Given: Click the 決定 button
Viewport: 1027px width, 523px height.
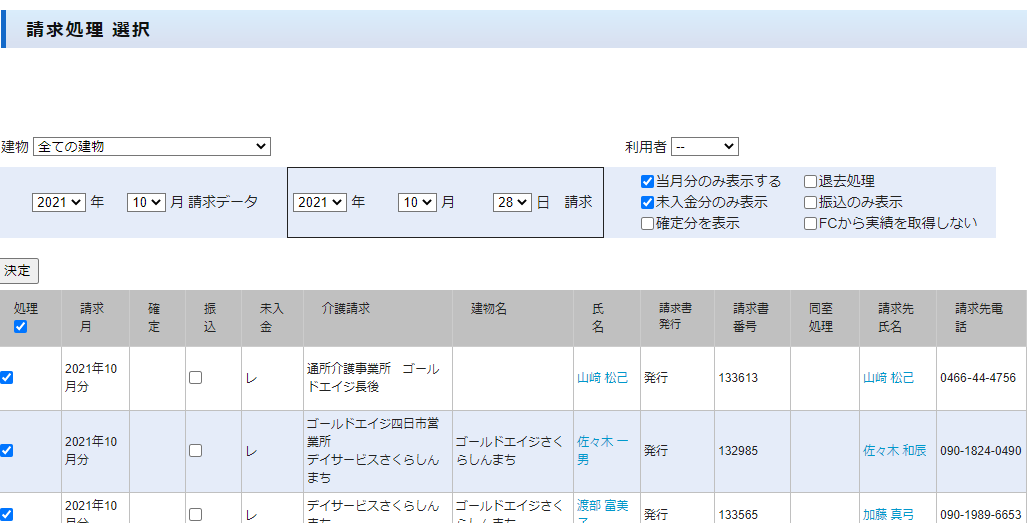Looking at the screenshot, I should coord(19,271).
